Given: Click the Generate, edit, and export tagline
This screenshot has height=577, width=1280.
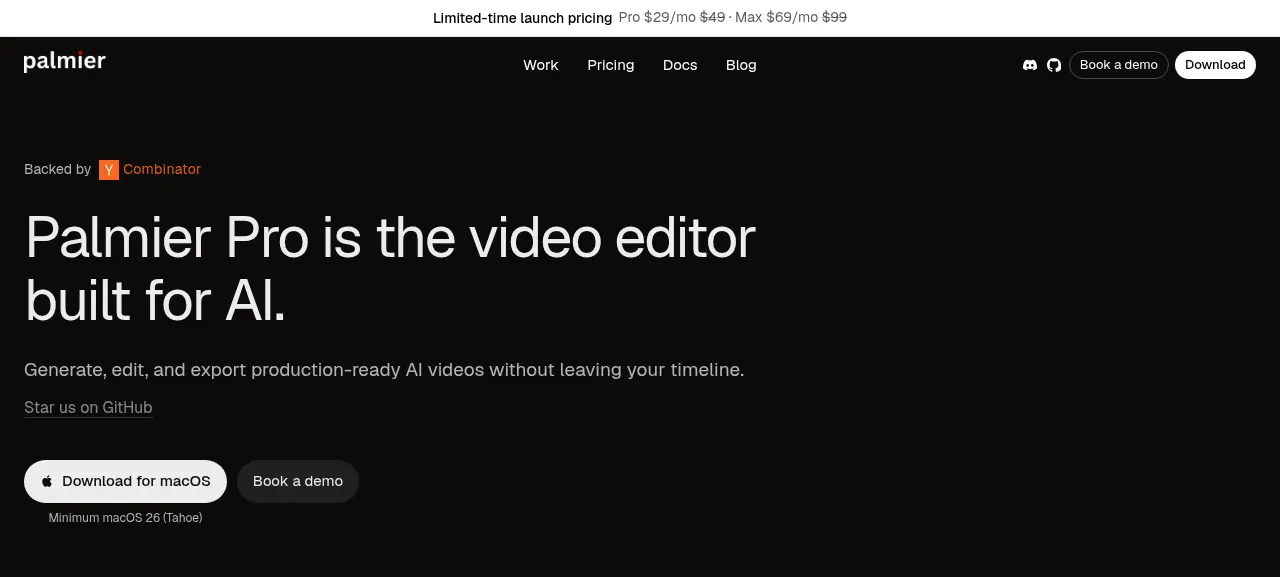Looking at the screenshot, I should (384, 370).
